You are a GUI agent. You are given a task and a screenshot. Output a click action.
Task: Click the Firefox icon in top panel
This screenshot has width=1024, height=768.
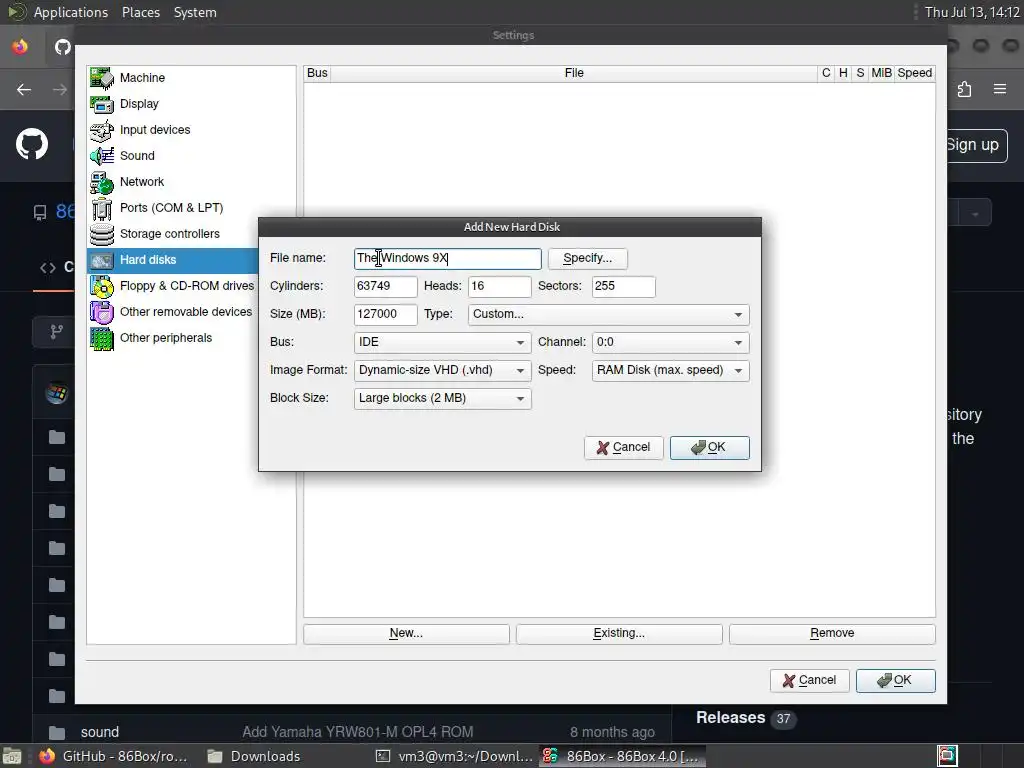(x=20, y=47)
